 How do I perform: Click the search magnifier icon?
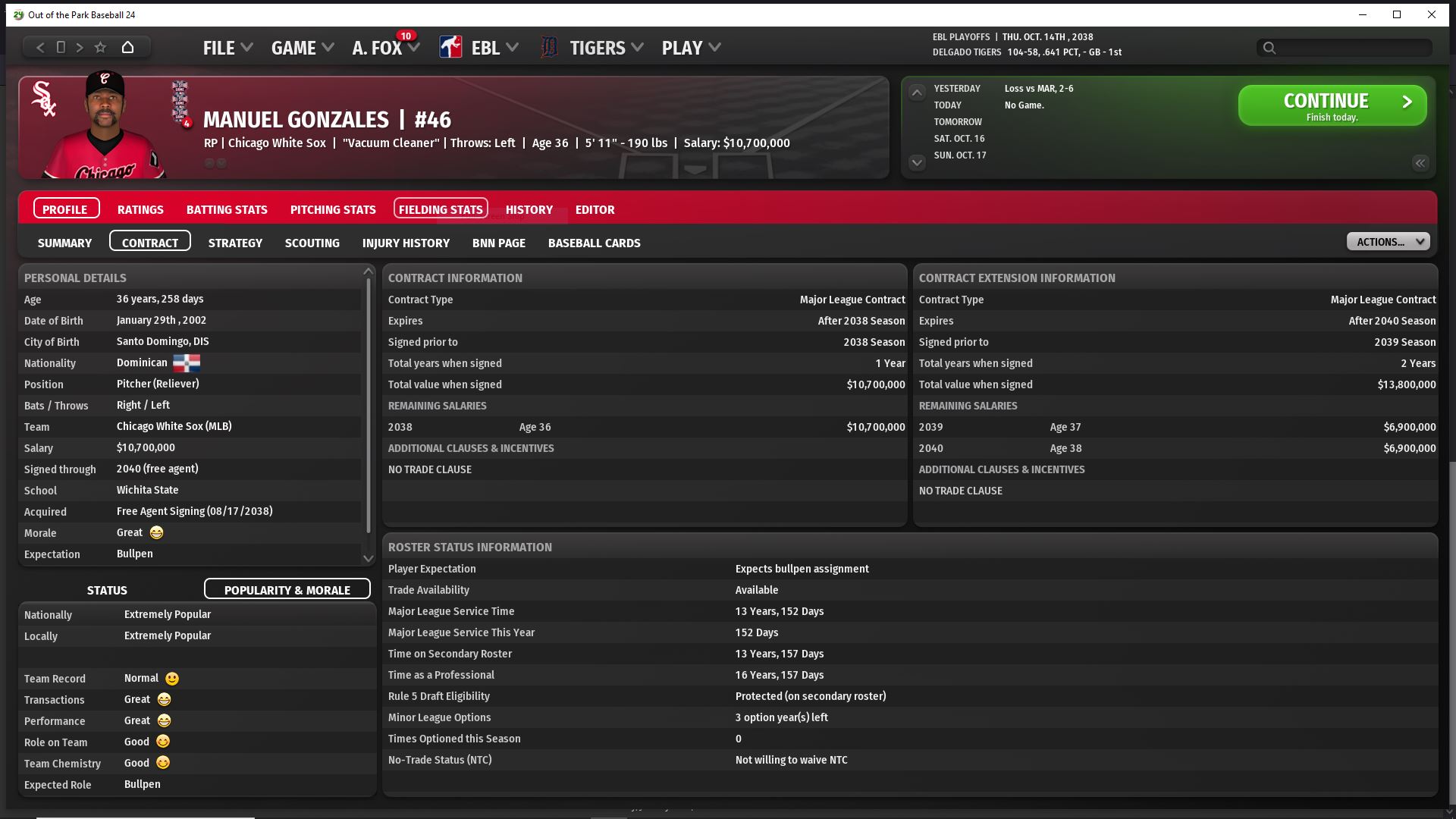pyautogui.click(x=1269, y=48)
